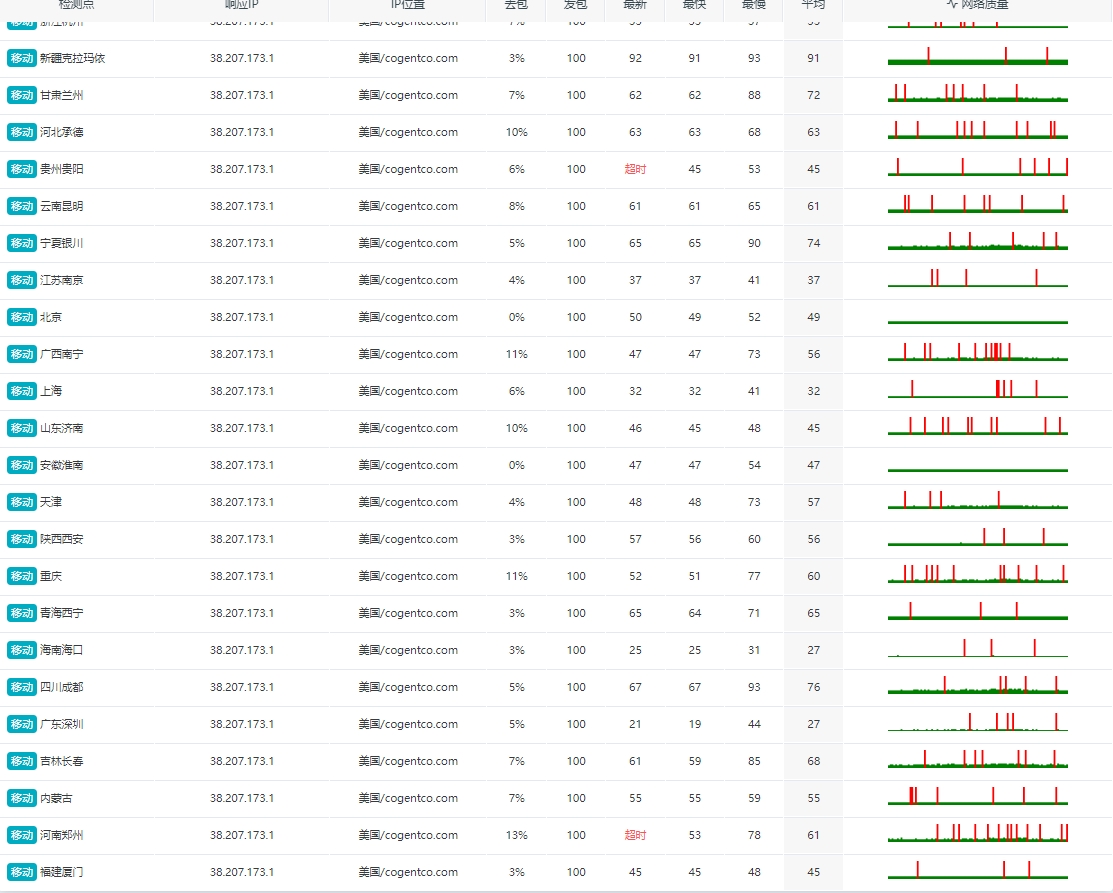Screen dimensions: 1113x893
Task: Select the 移动 tag for 内蒙古
Action: (x=21, y=799)
